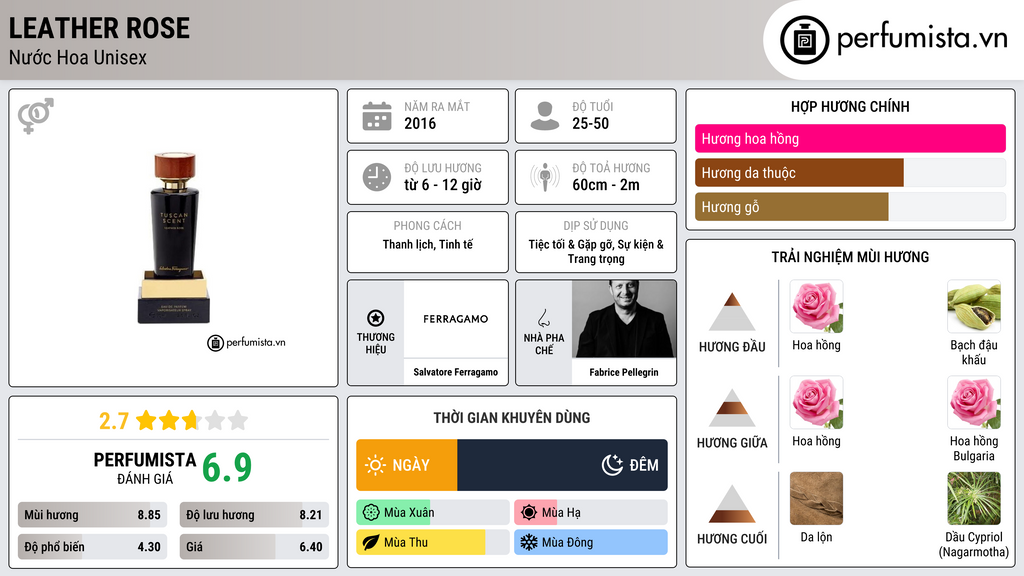
Task: Click the Giá 6.40 score bar
Action: (x=254, y=547)
